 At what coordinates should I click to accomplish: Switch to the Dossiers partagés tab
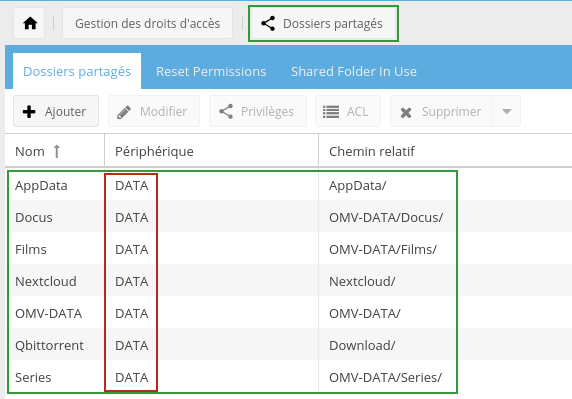pyautogui.click(x=77, y=71)
